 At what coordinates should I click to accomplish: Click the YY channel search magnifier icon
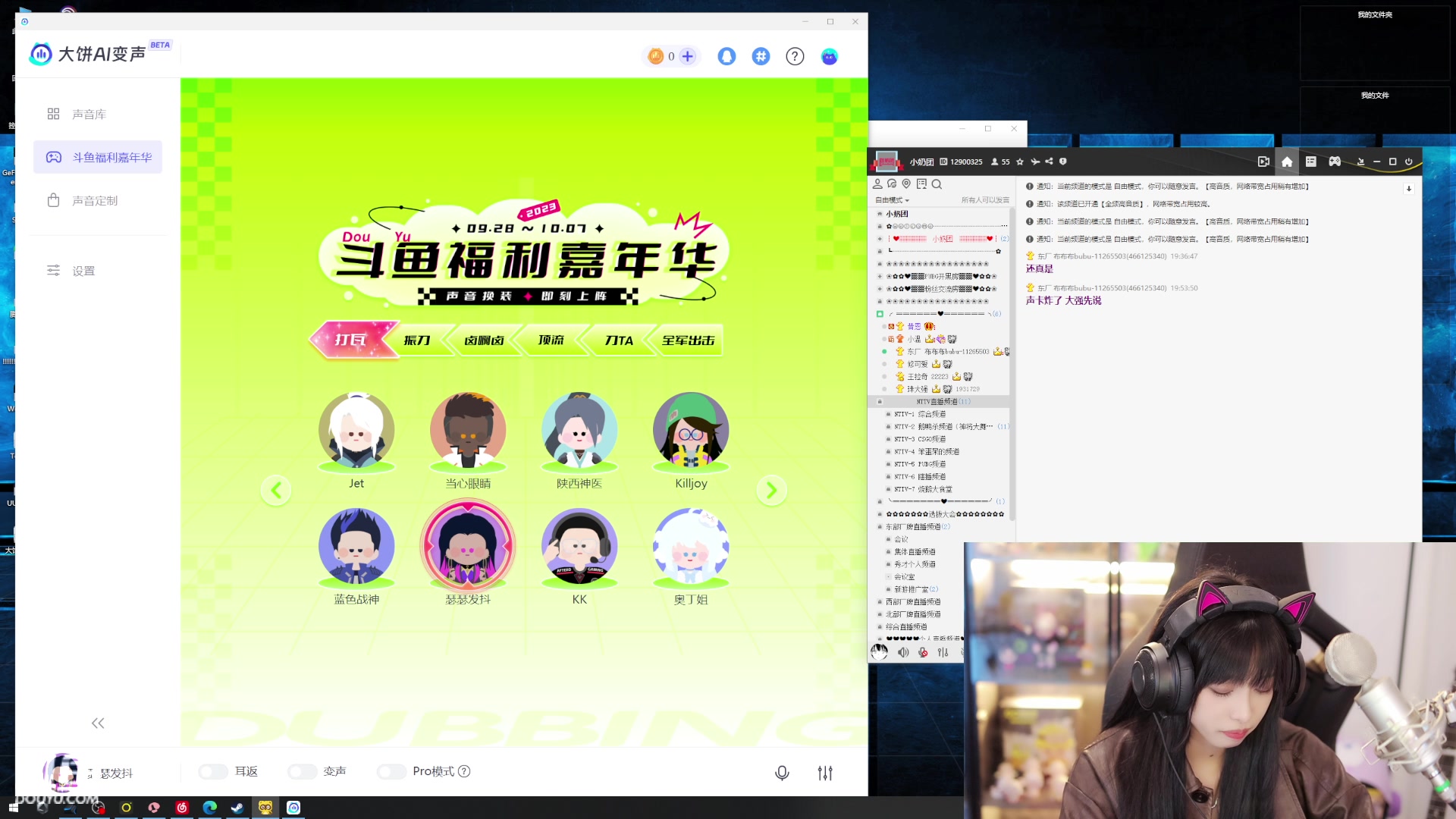pyautogui.click(x=937, y=184)
